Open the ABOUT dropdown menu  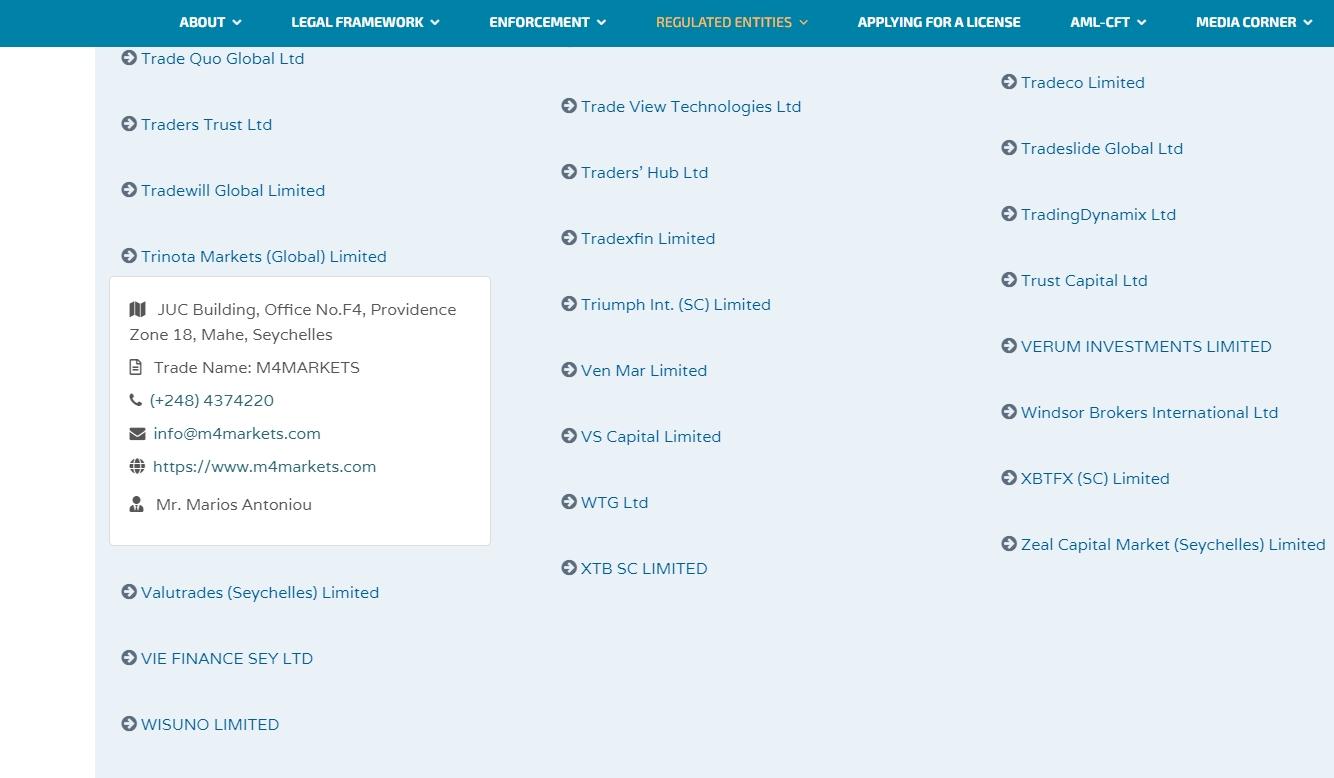(x=210, y=22)
